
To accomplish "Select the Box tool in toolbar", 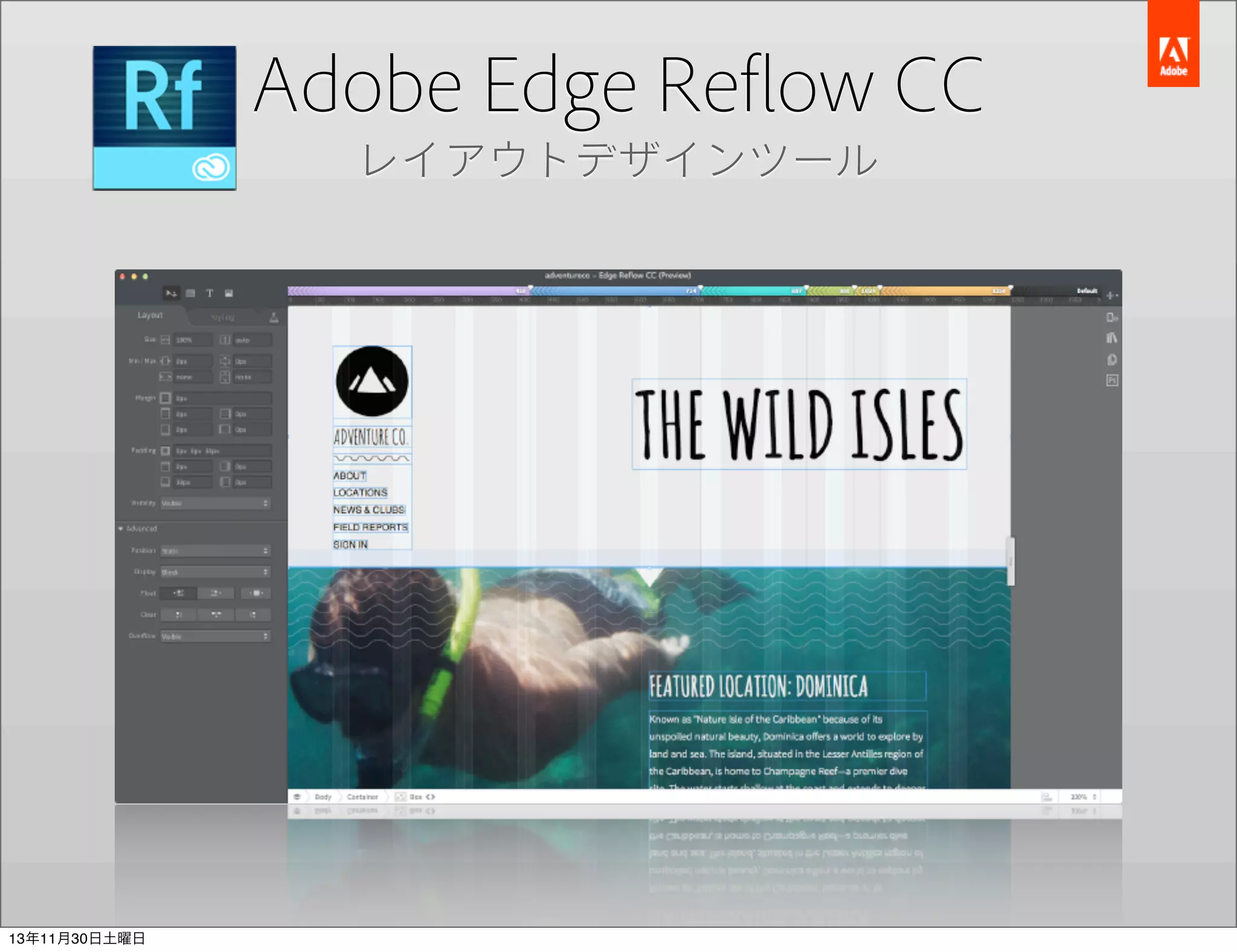I will pyautogui.click(x=190, y=294).
